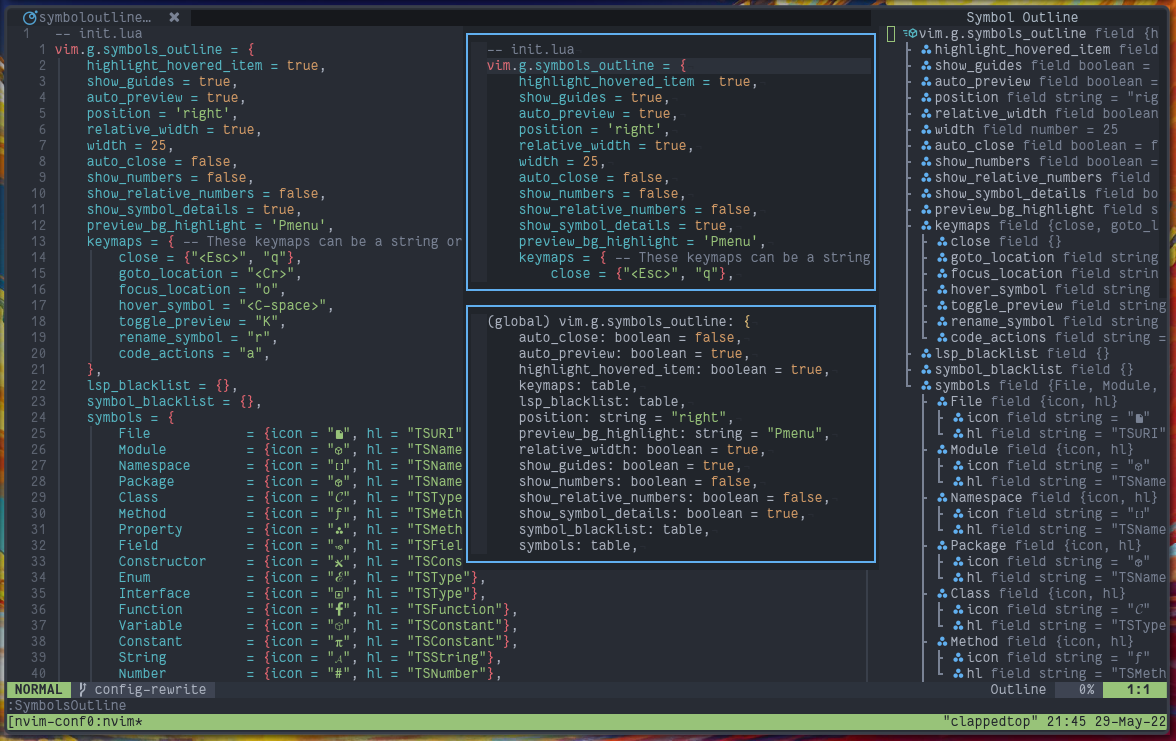The image size is (1176, 741).
Task: Click field icon next to auto_preview in outline
Action: tap(926, 81)
